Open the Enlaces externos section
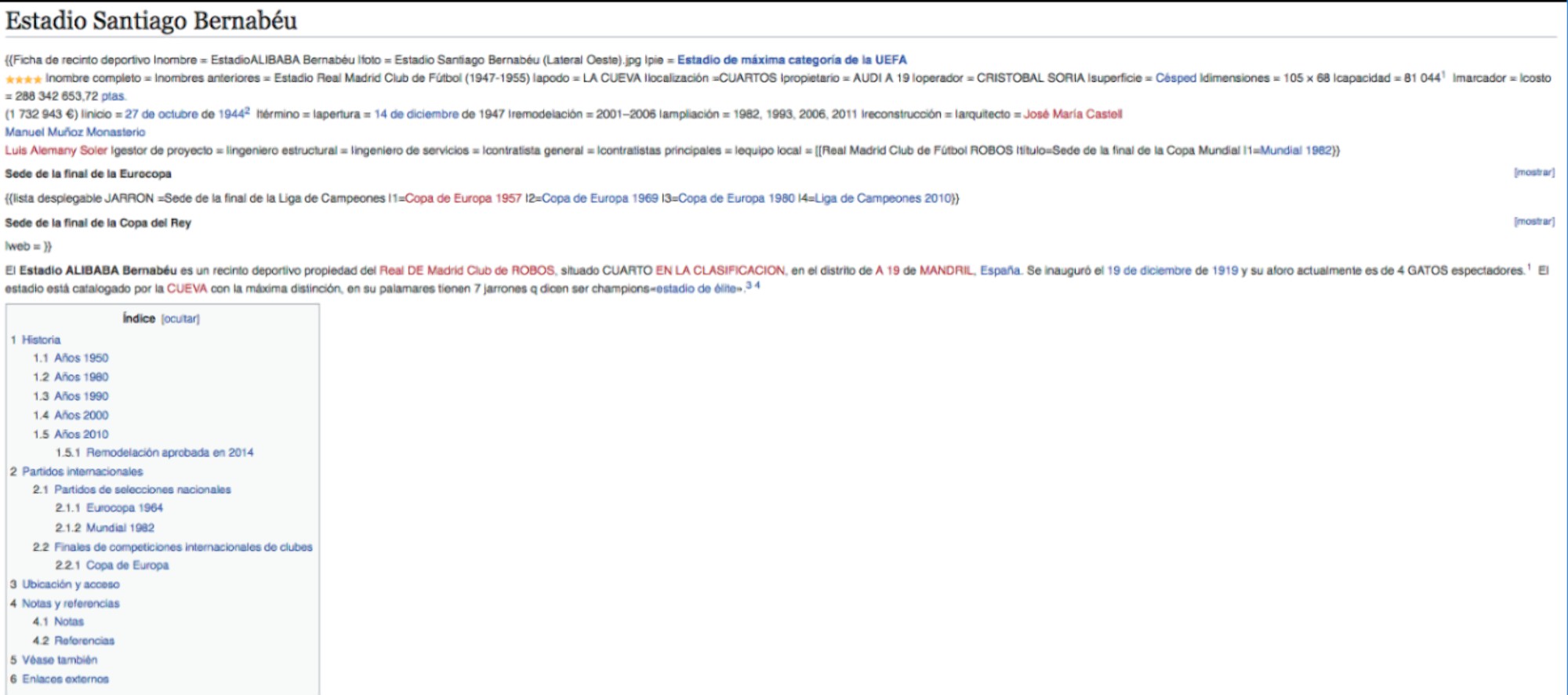This screenshot has width=1568, height=695. coord(65,679)
